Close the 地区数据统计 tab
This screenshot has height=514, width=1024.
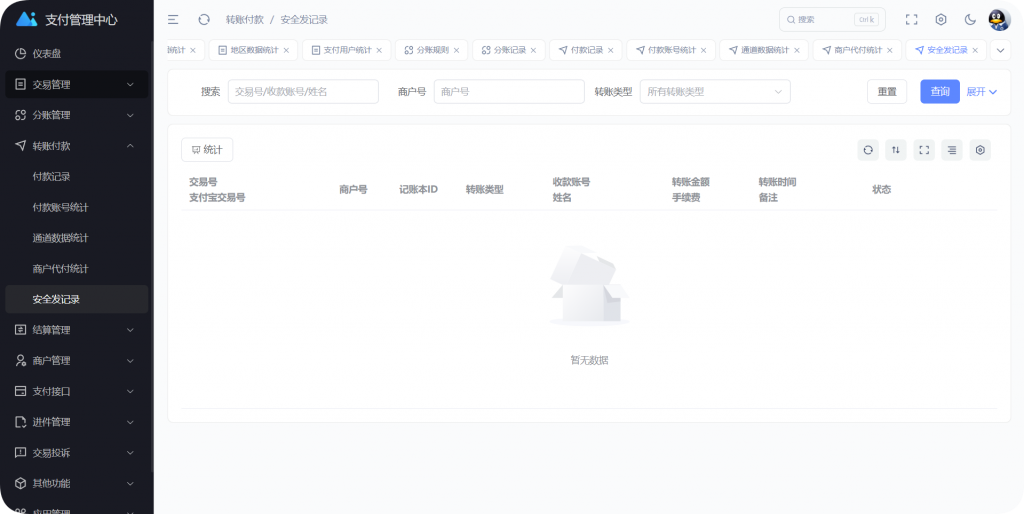[x=286, y=50]
